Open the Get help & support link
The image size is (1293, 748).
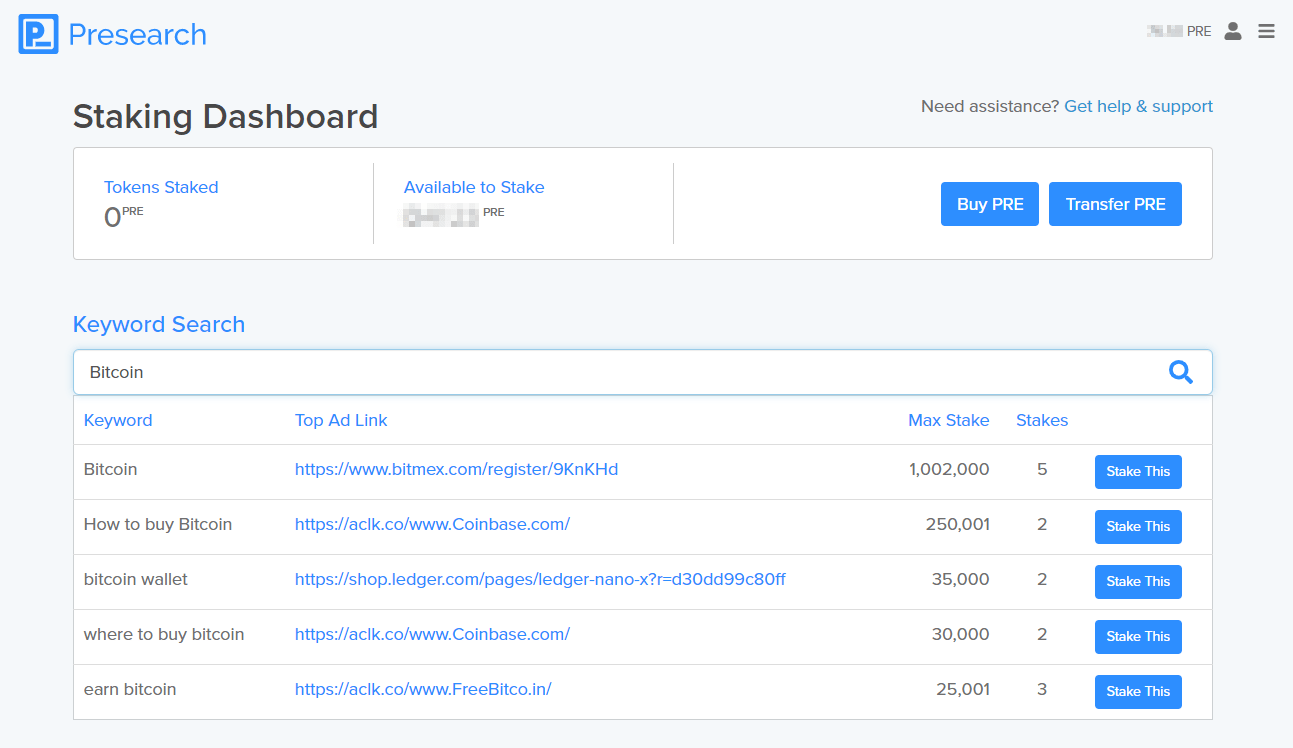tap(1138, 106)
